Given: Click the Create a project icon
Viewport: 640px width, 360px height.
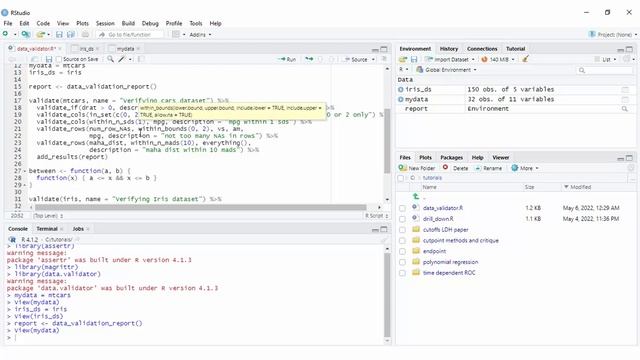Looking at the screenshot, I should pos(26,34).
